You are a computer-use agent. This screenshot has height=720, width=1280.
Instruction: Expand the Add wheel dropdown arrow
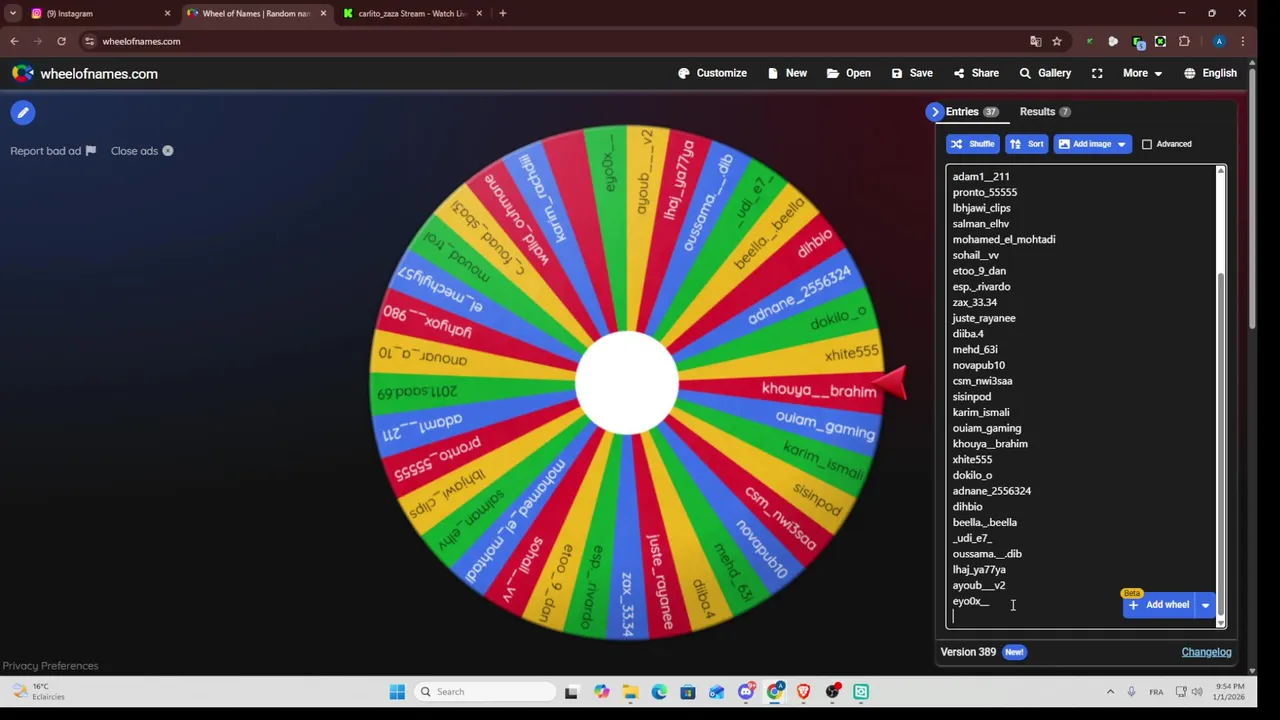[x=1205, y=605]
